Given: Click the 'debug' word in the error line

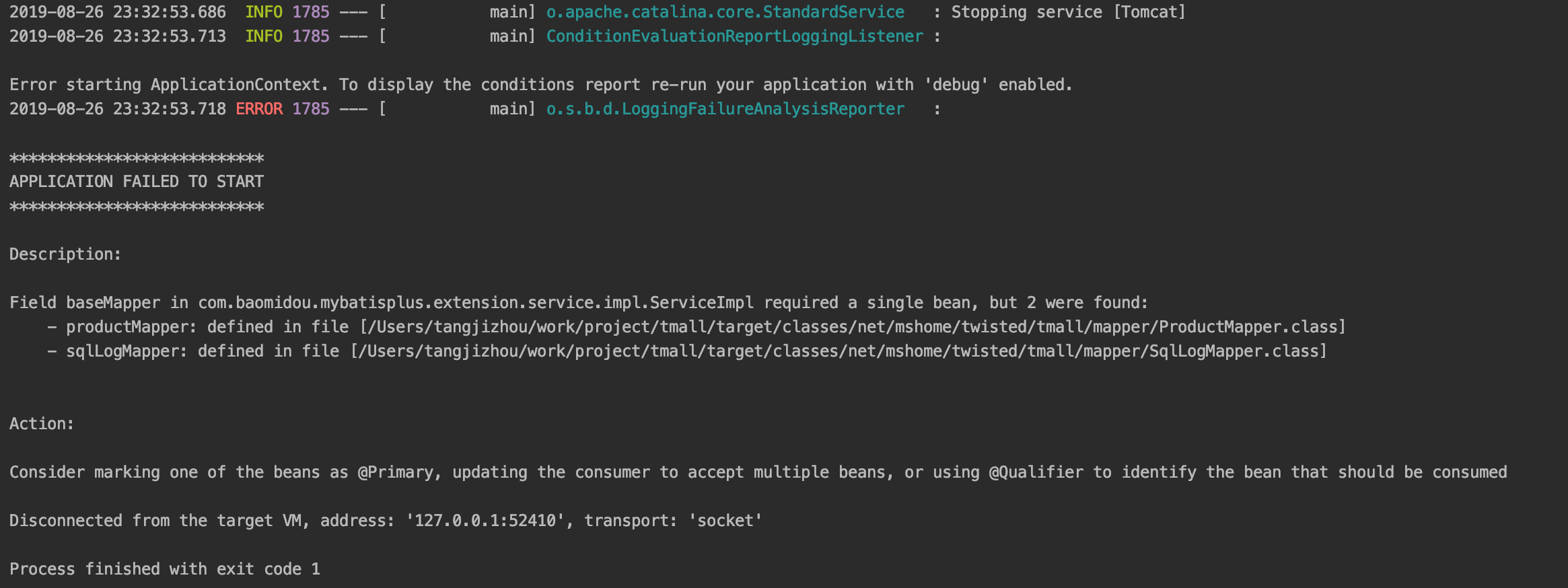Looking at the screenshot, I should coord(956,85).
